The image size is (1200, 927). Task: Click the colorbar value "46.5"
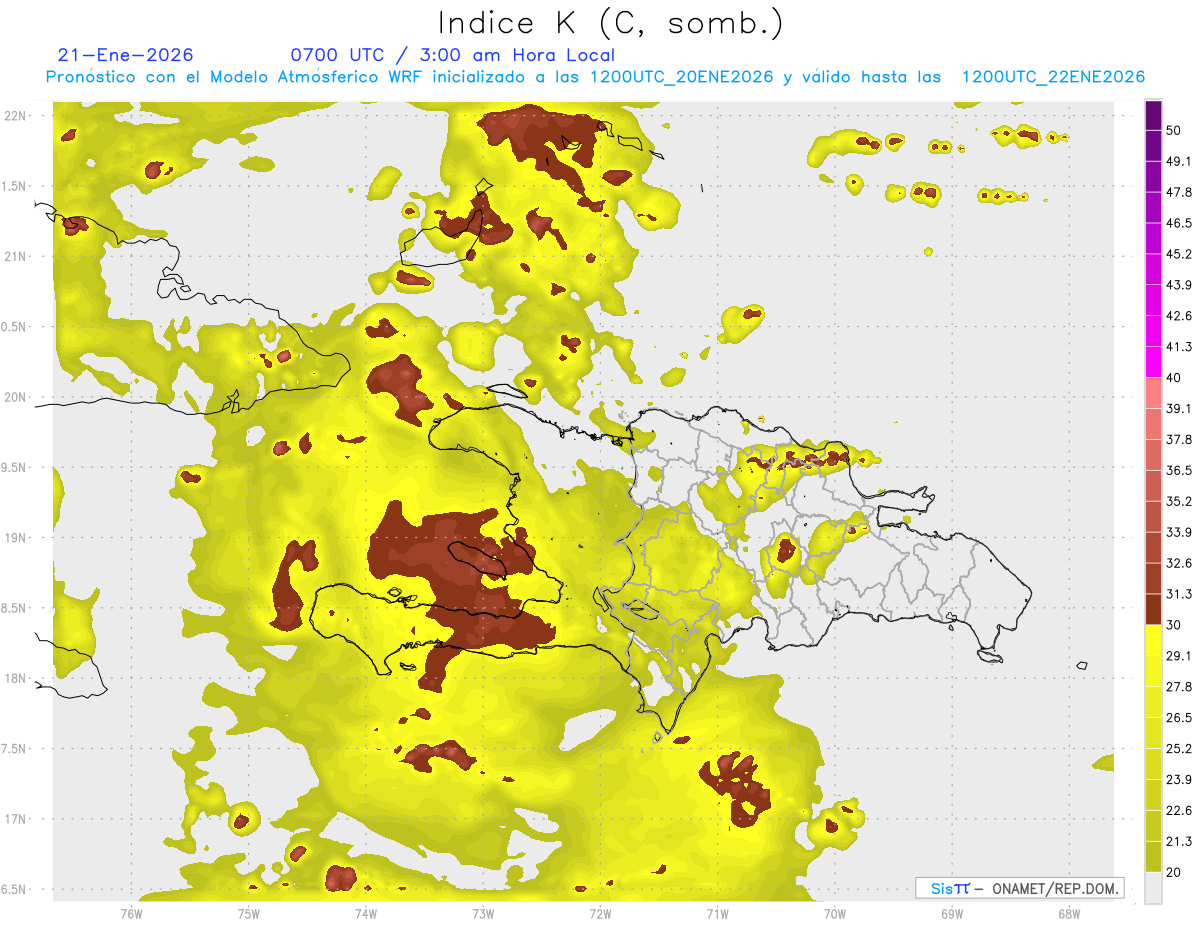point(1180,223)
